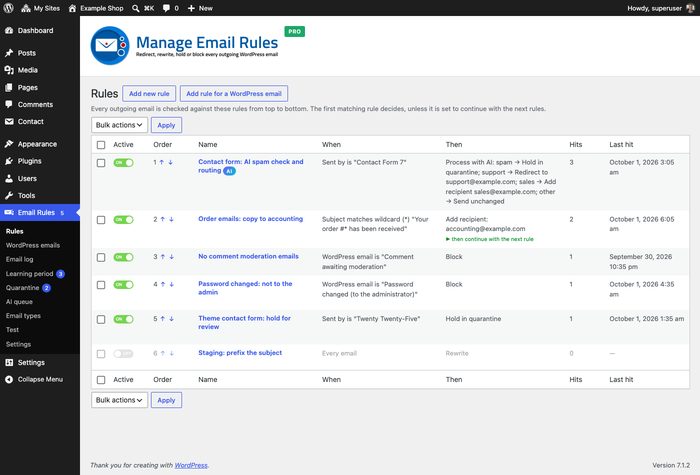Move rule 5 up in order
The width and height of the screenshot is (700, 475).
click(162, 319)
